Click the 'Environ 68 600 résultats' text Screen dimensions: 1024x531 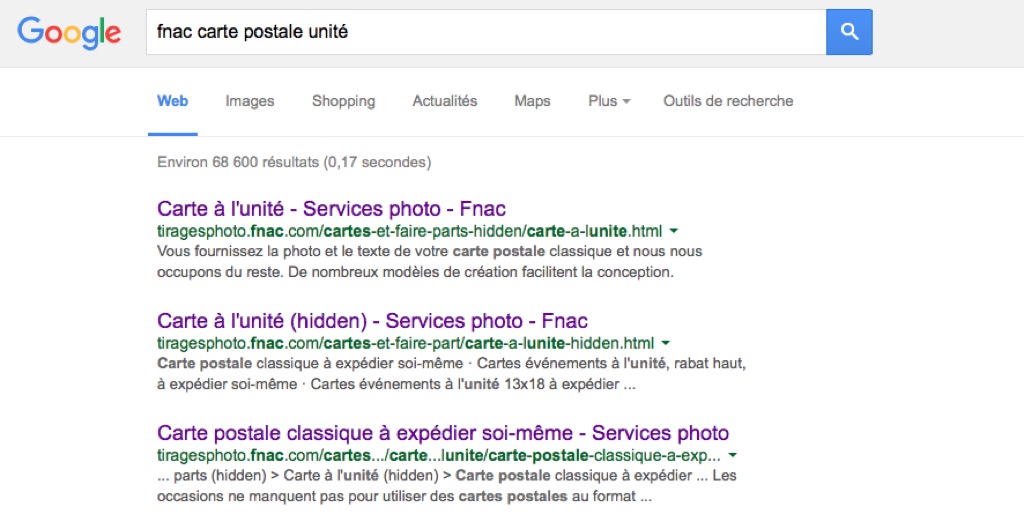point(294,162)
